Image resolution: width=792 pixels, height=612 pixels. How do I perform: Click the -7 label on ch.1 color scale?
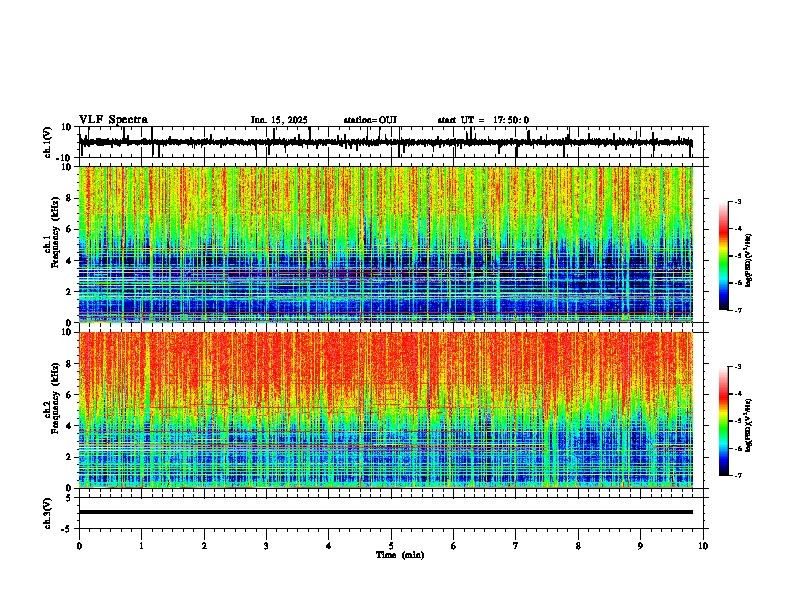pos(737,310)
